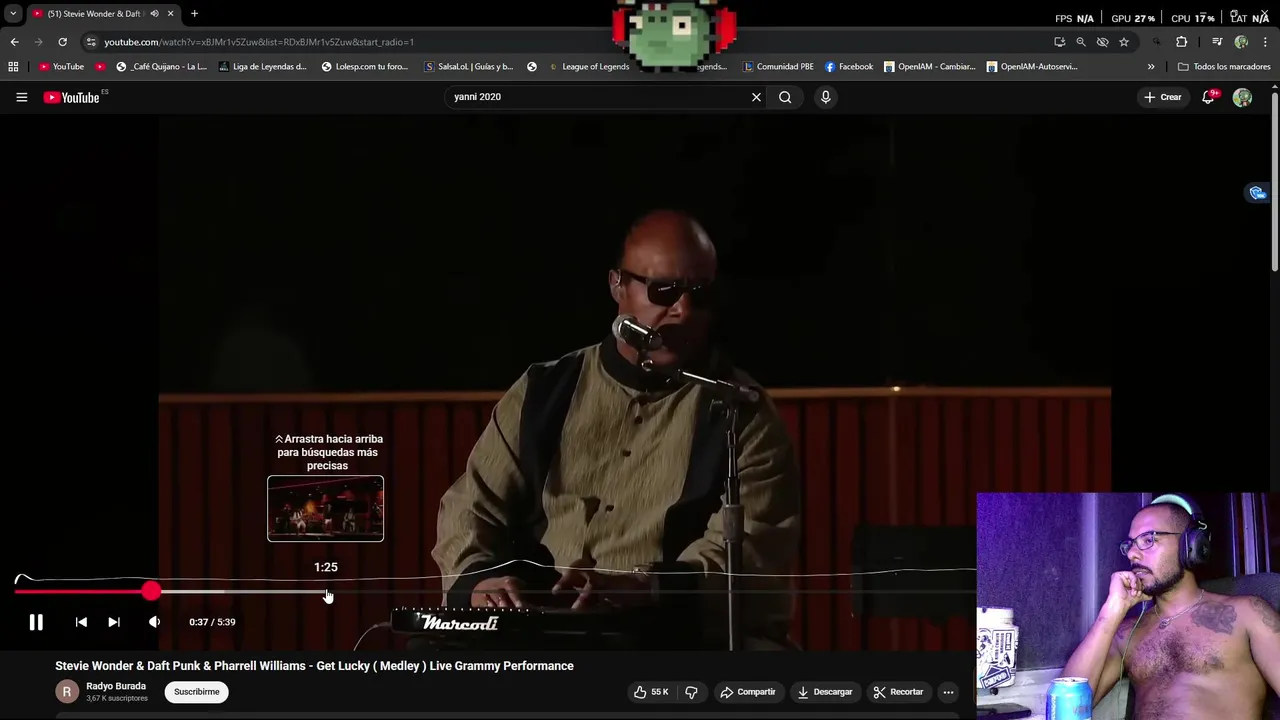Open the browser extensions puzzle icon

tap(1182, 42)
